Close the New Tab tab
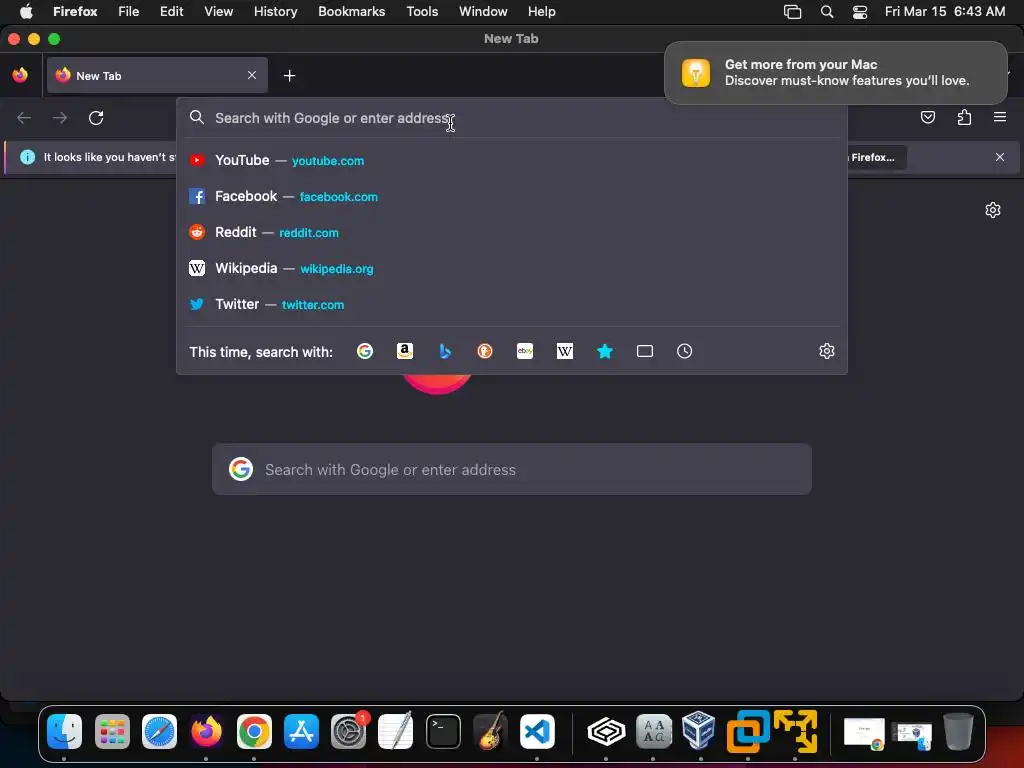Image resolution: width=1024 pixels, height=768 pixels. tap(252, 75)
